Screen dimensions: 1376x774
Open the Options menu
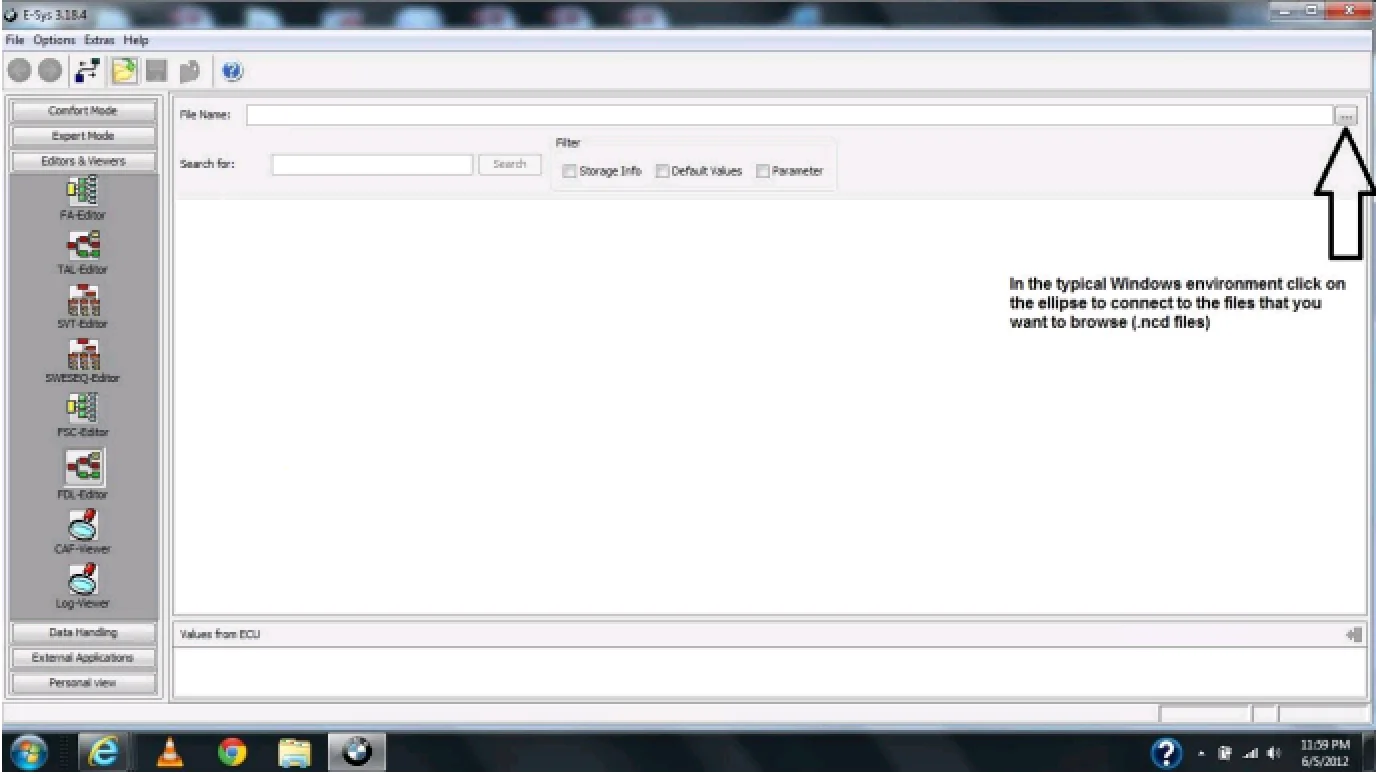click(54, 40)
